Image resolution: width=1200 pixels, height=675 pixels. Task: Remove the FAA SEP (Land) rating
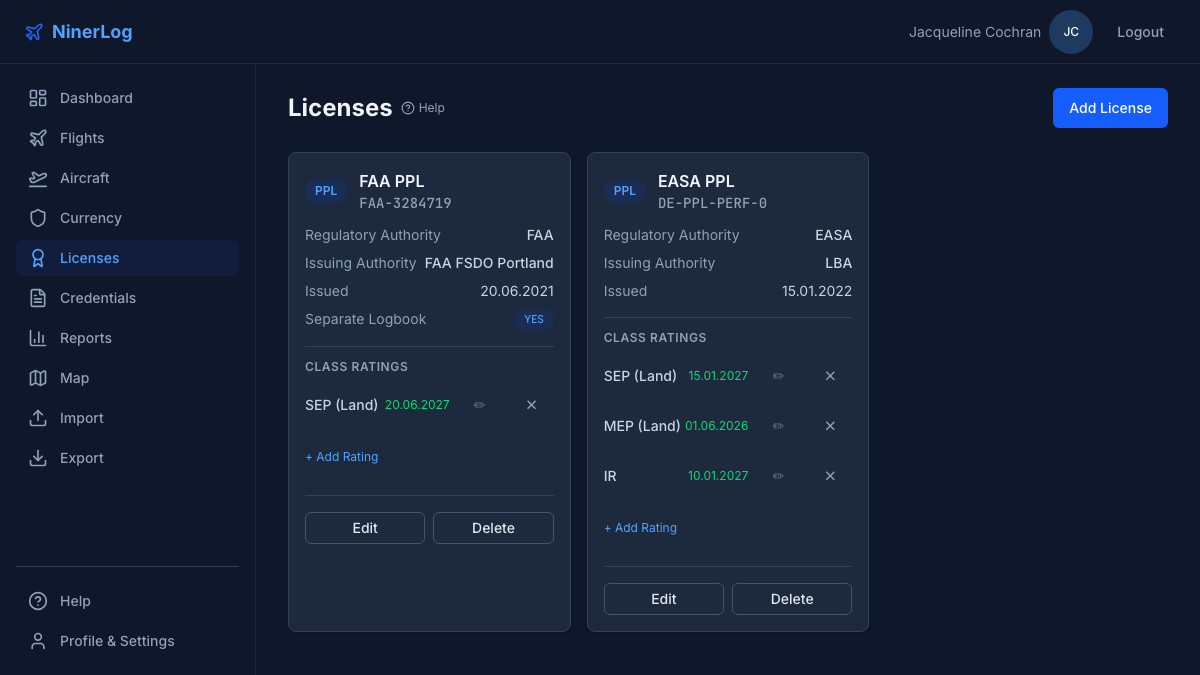[x=532, y=405]
